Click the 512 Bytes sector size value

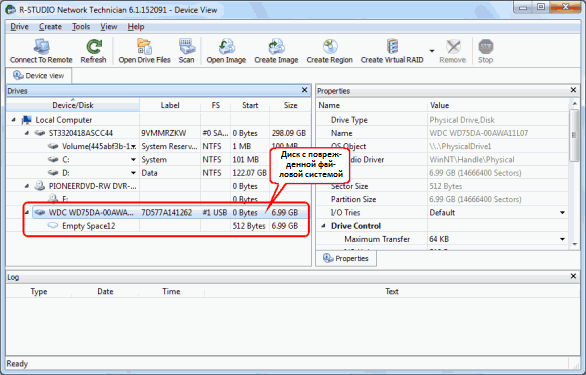coord(445,186)
